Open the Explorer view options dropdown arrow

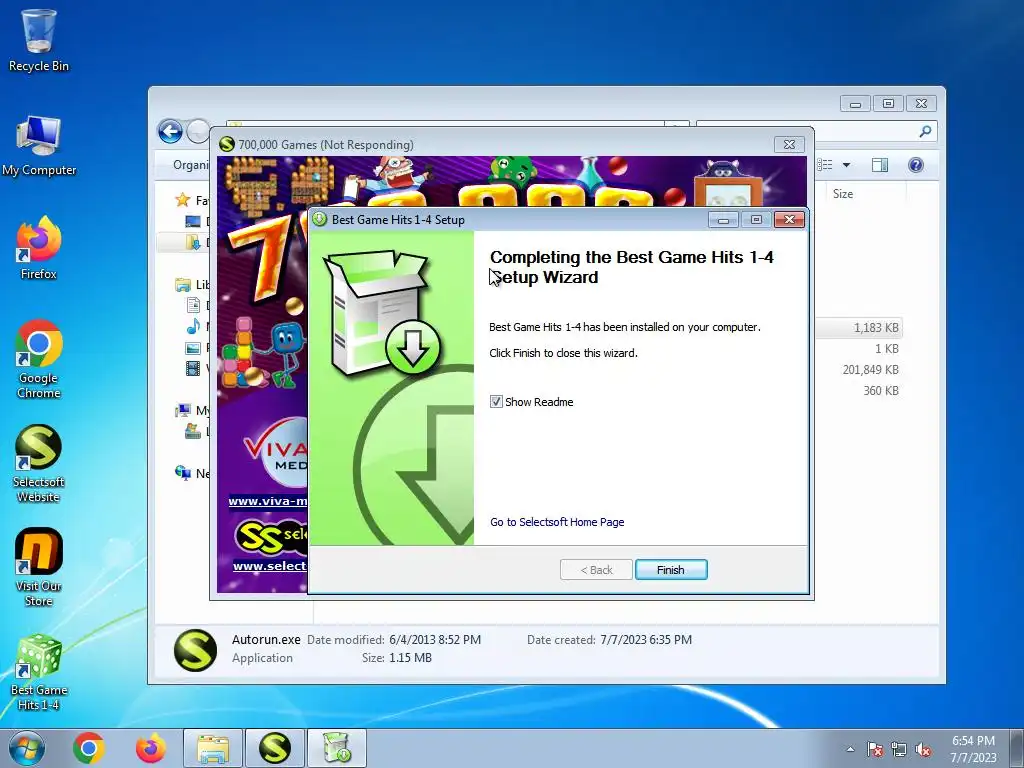(x=846, y=165)
